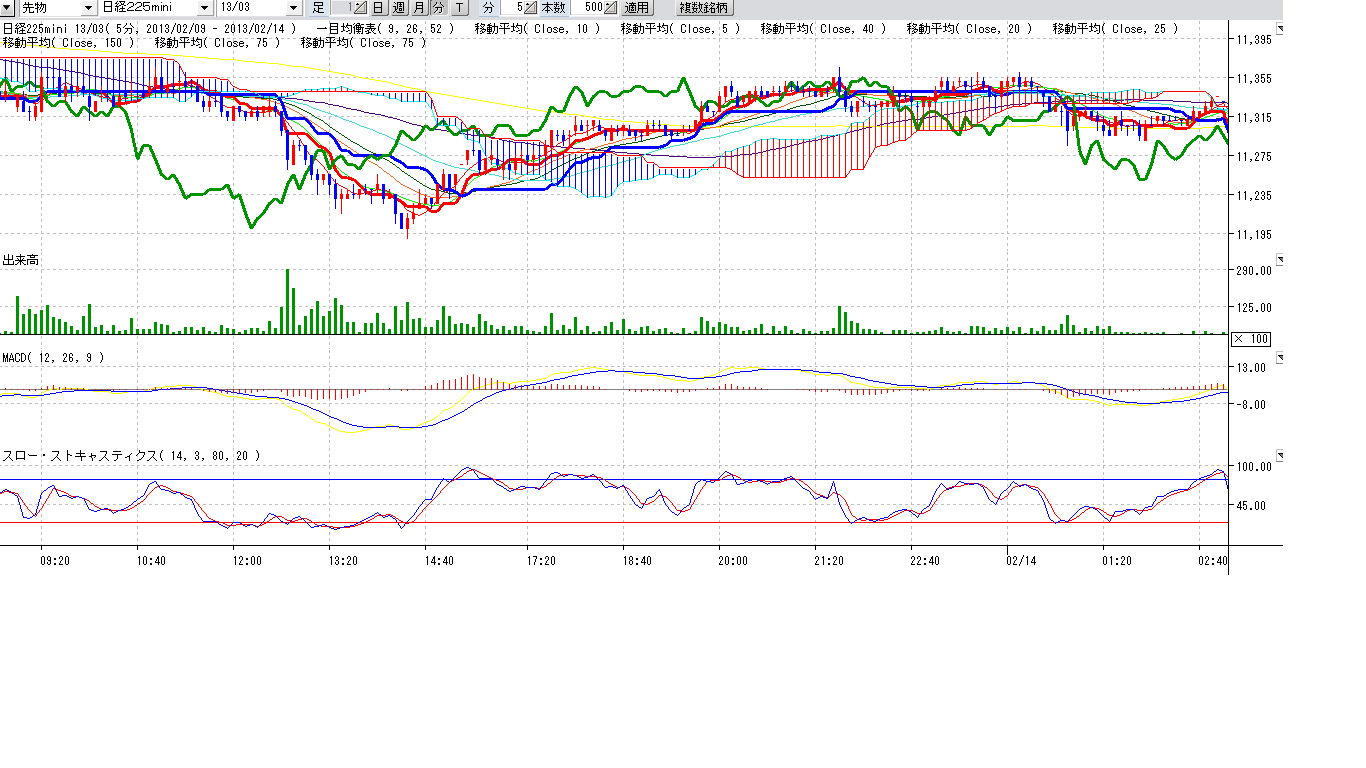Switch to 月 monthly timeframe
This screenshot has height=768, width=1366.
tap(419, 8)
